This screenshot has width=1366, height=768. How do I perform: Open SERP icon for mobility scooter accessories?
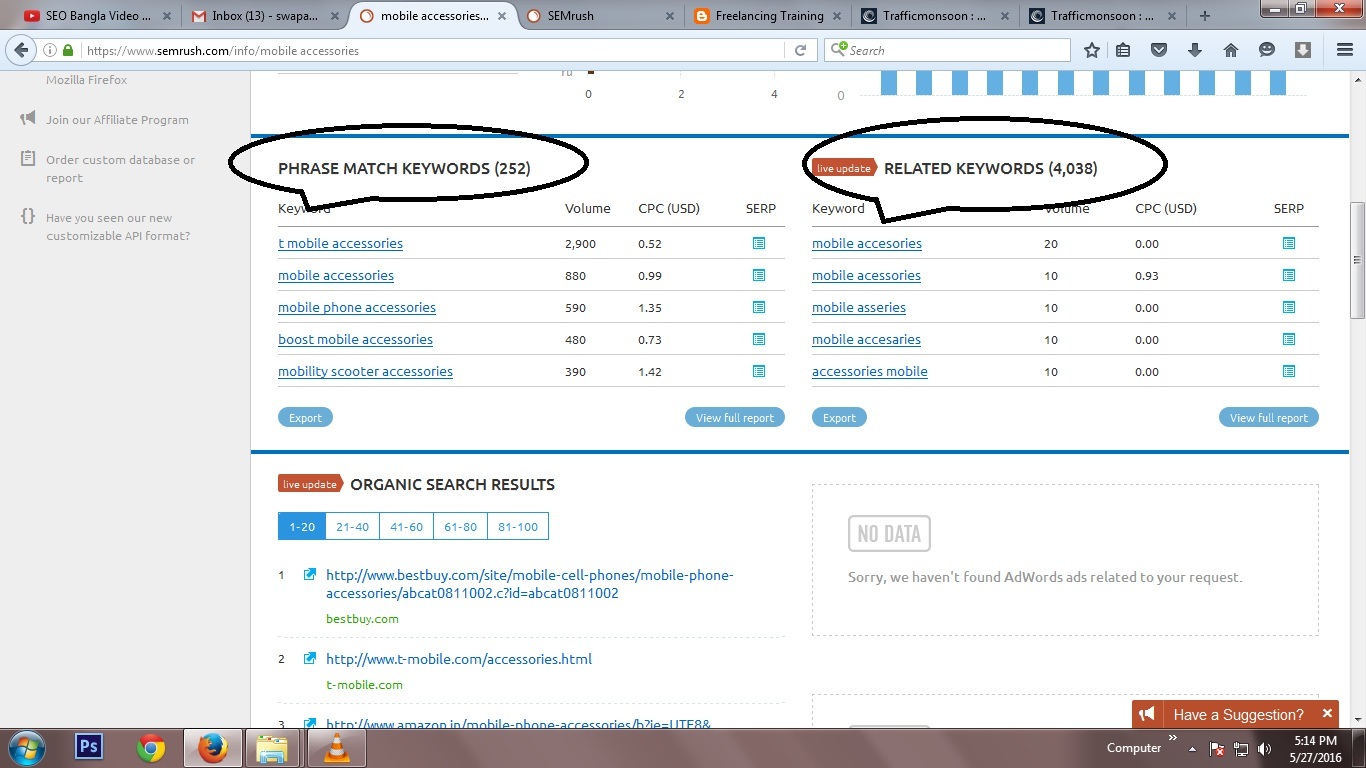pyautogui.click(x=759, y=371)
